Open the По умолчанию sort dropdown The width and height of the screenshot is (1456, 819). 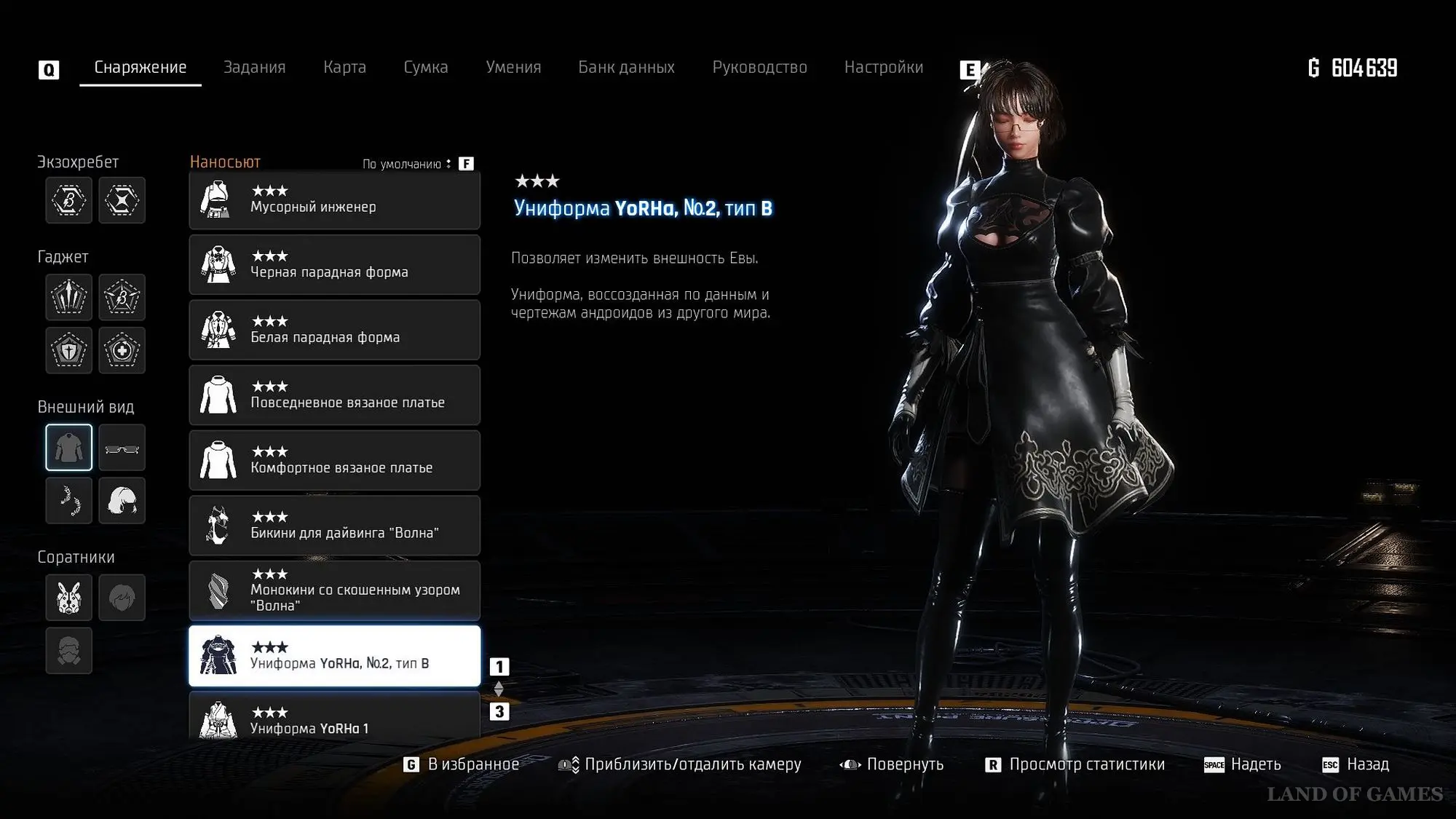[407, 164]
